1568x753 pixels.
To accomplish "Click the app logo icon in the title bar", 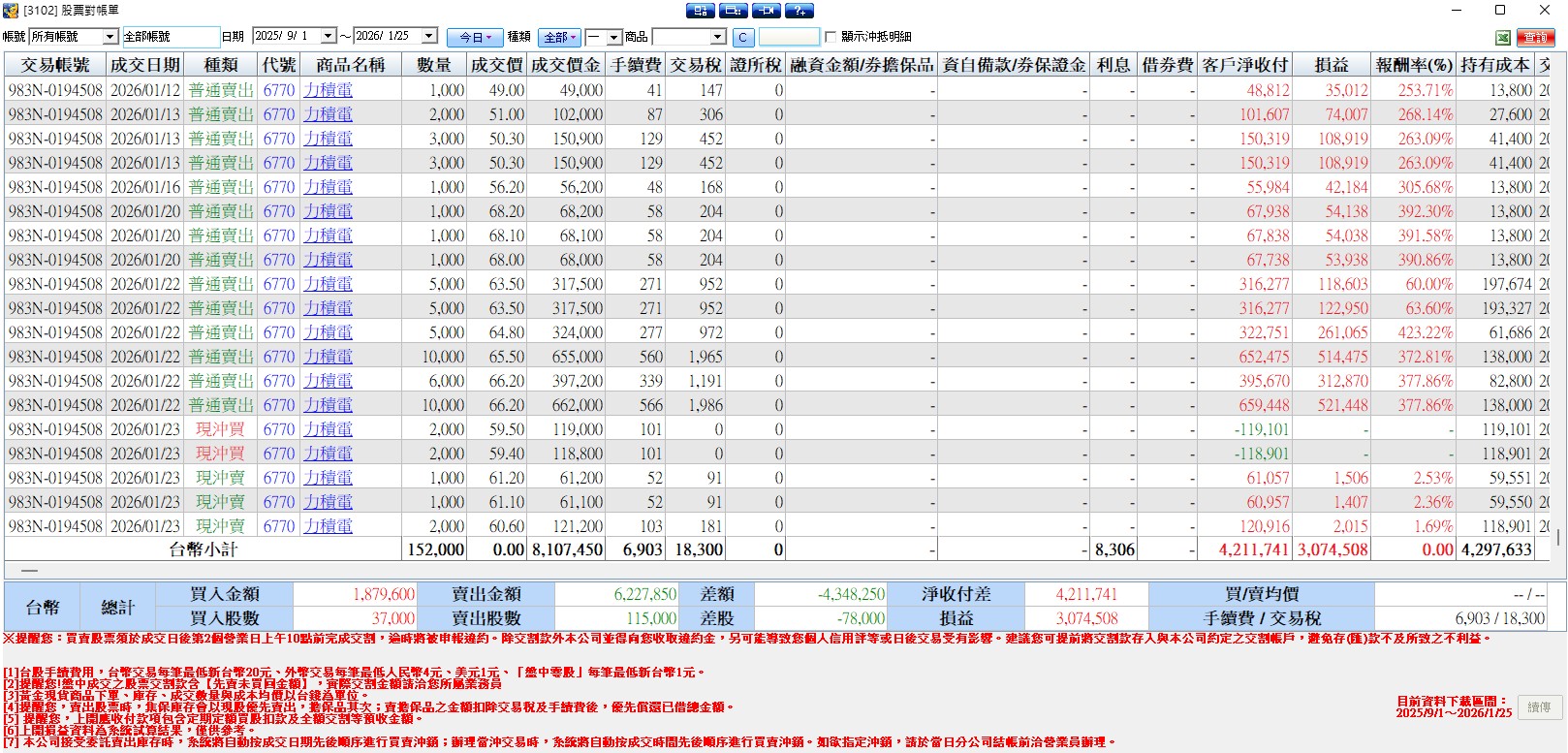I will tap(11, 11).
